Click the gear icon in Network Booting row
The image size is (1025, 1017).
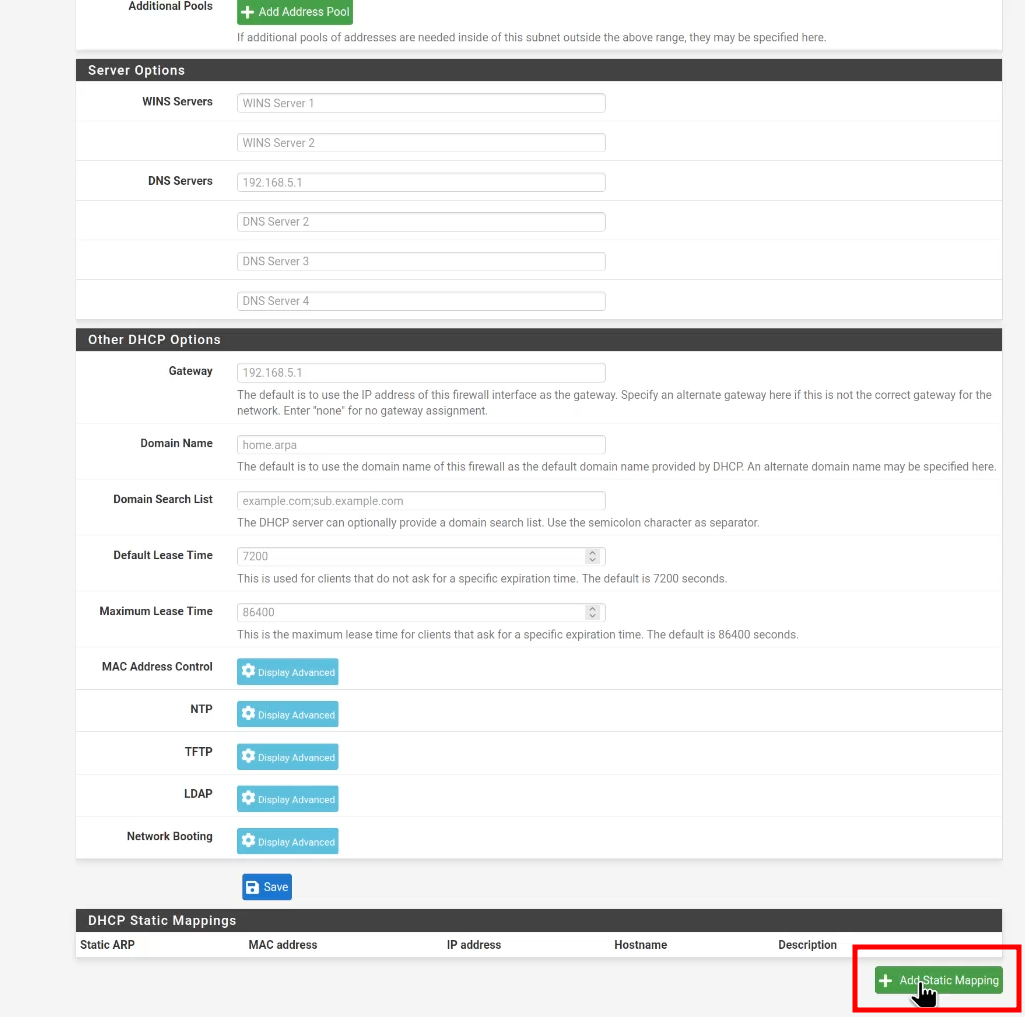(x=248, y=840)
